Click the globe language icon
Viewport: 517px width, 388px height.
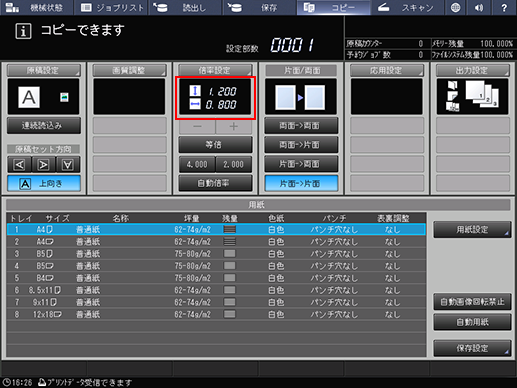point(455,7)
